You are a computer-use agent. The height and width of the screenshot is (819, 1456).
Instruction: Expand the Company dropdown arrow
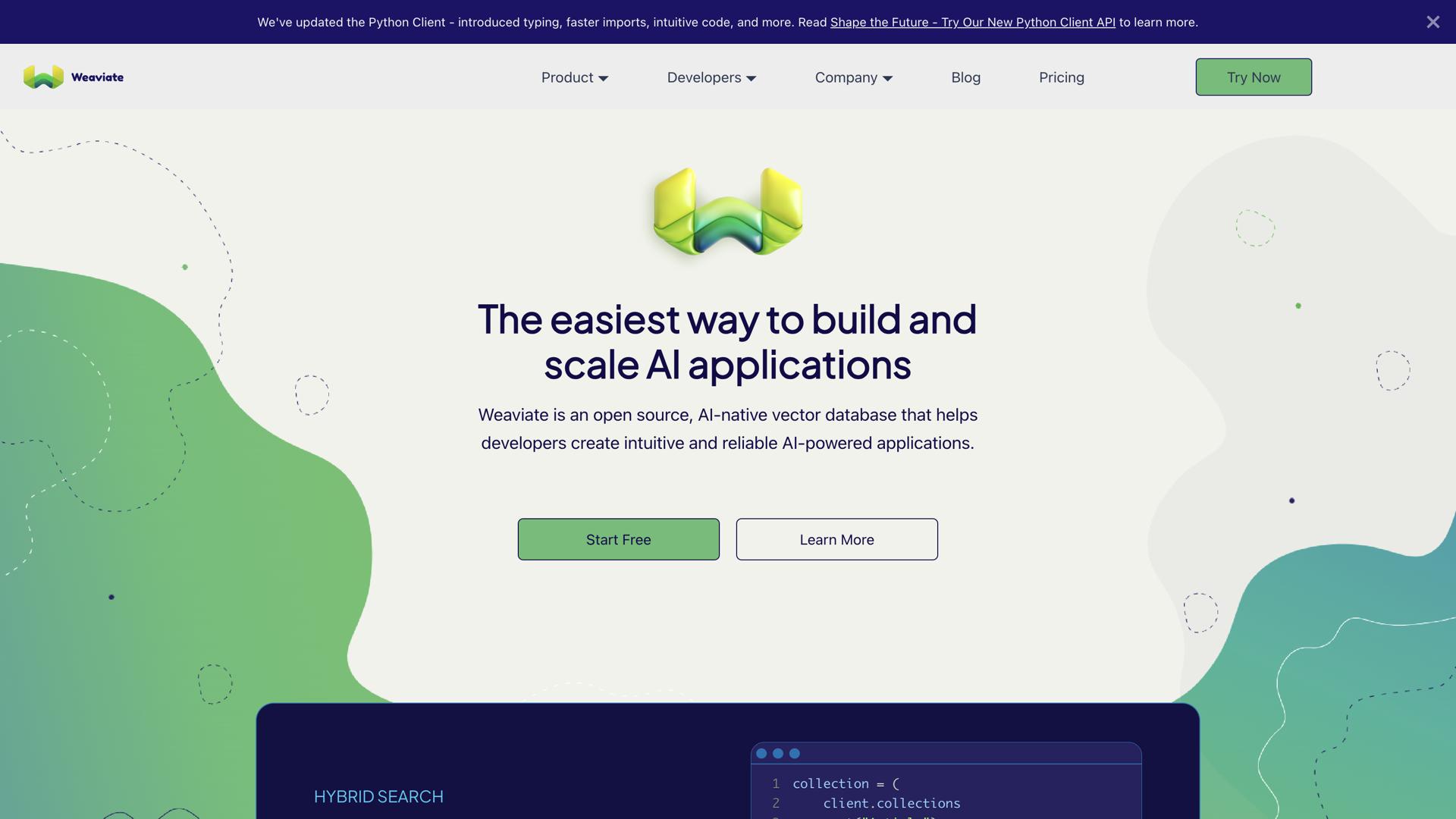coord(888,78)
